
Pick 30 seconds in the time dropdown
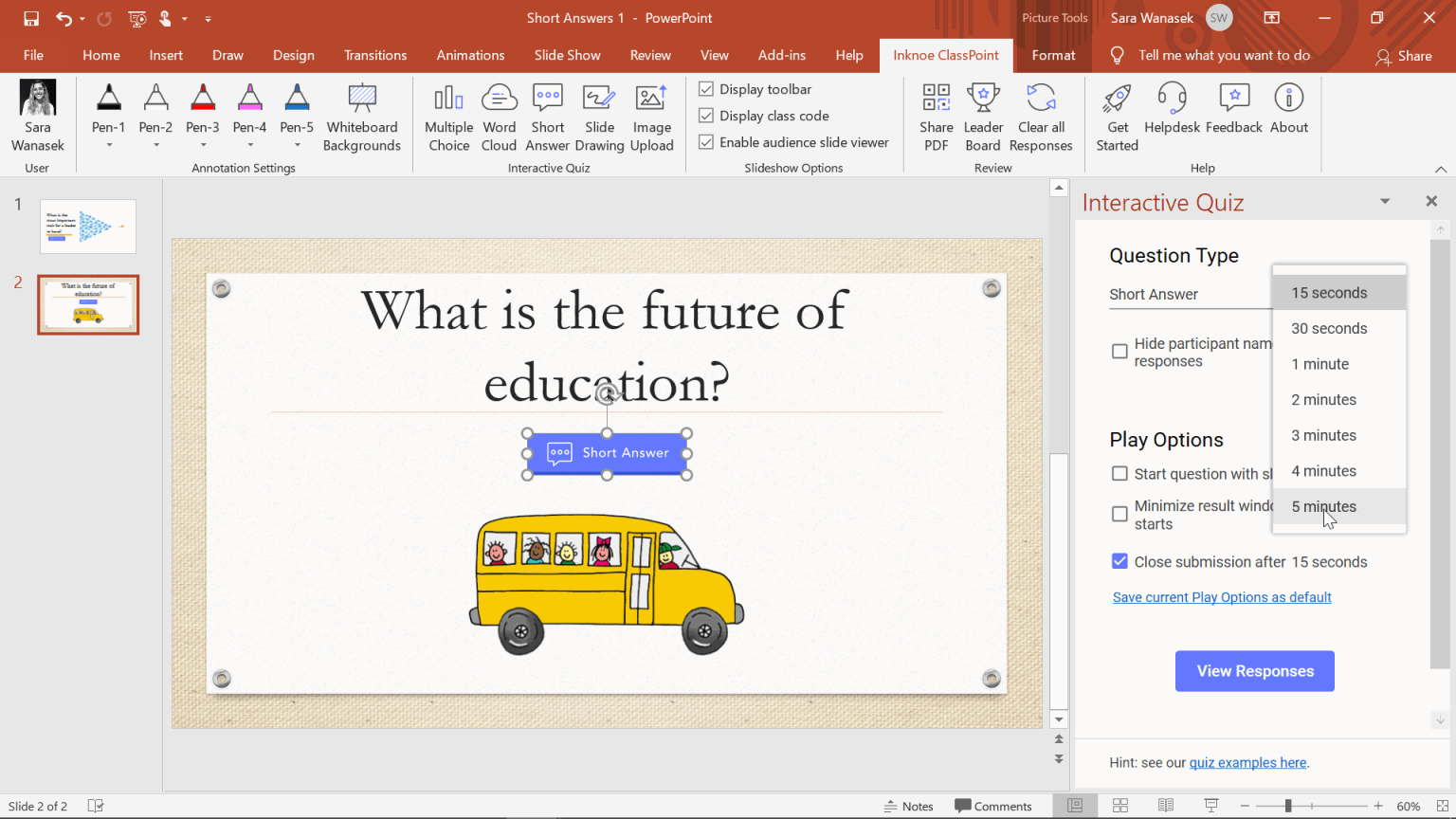[x=1329, y=328]
